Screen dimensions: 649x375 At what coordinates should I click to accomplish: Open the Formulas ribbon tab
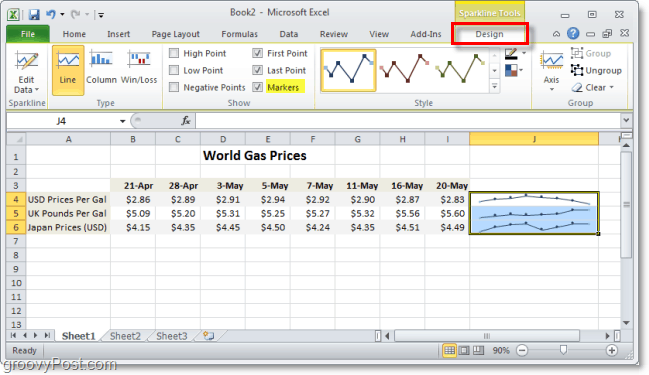tap(239, 34)
